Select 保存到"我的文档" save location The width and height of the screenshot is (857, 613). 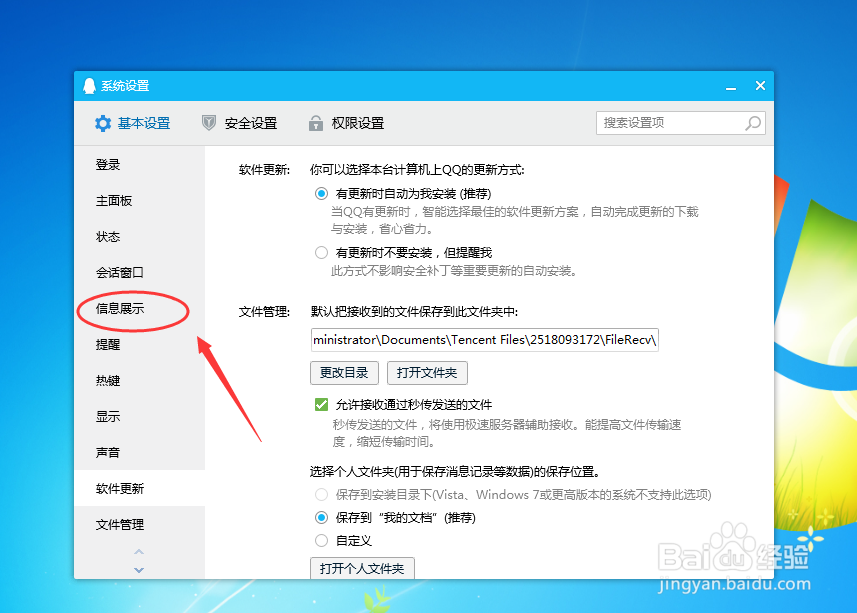[x=321, y=517]
